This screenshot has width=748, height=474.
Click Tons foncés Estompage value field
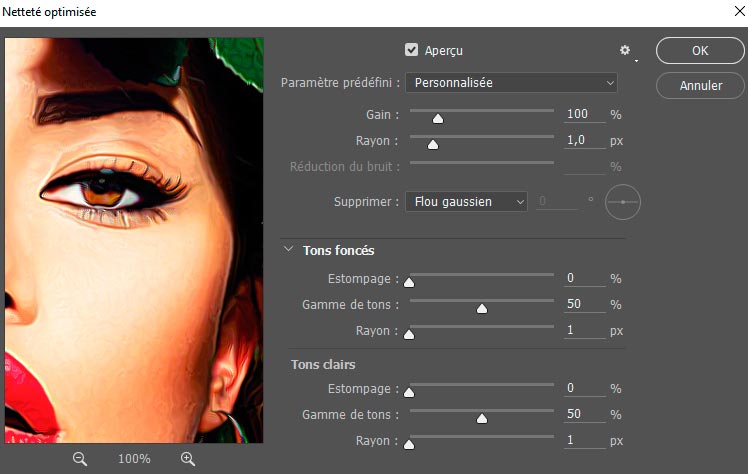(583, 278)
